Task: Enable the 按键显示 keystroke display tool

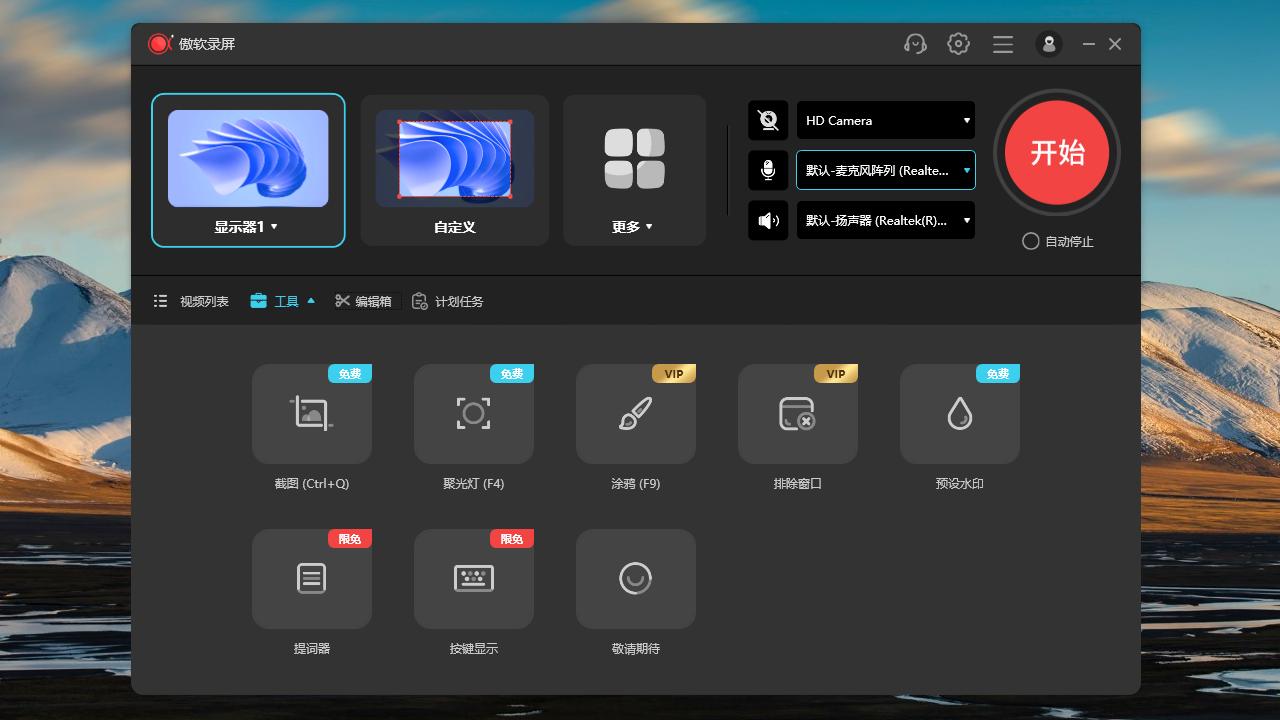Action: pos(474,579)
